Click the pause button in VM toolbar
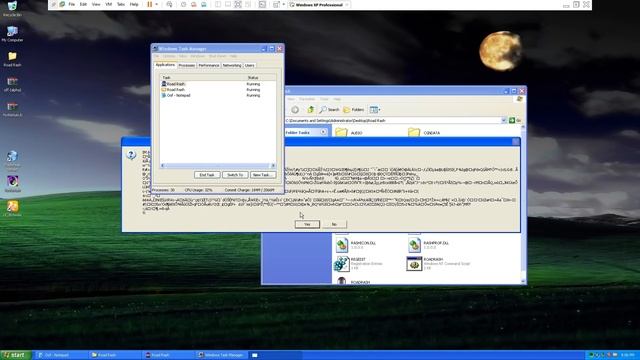The height and width of the screenshot is (360, 640). pos(149,4)
